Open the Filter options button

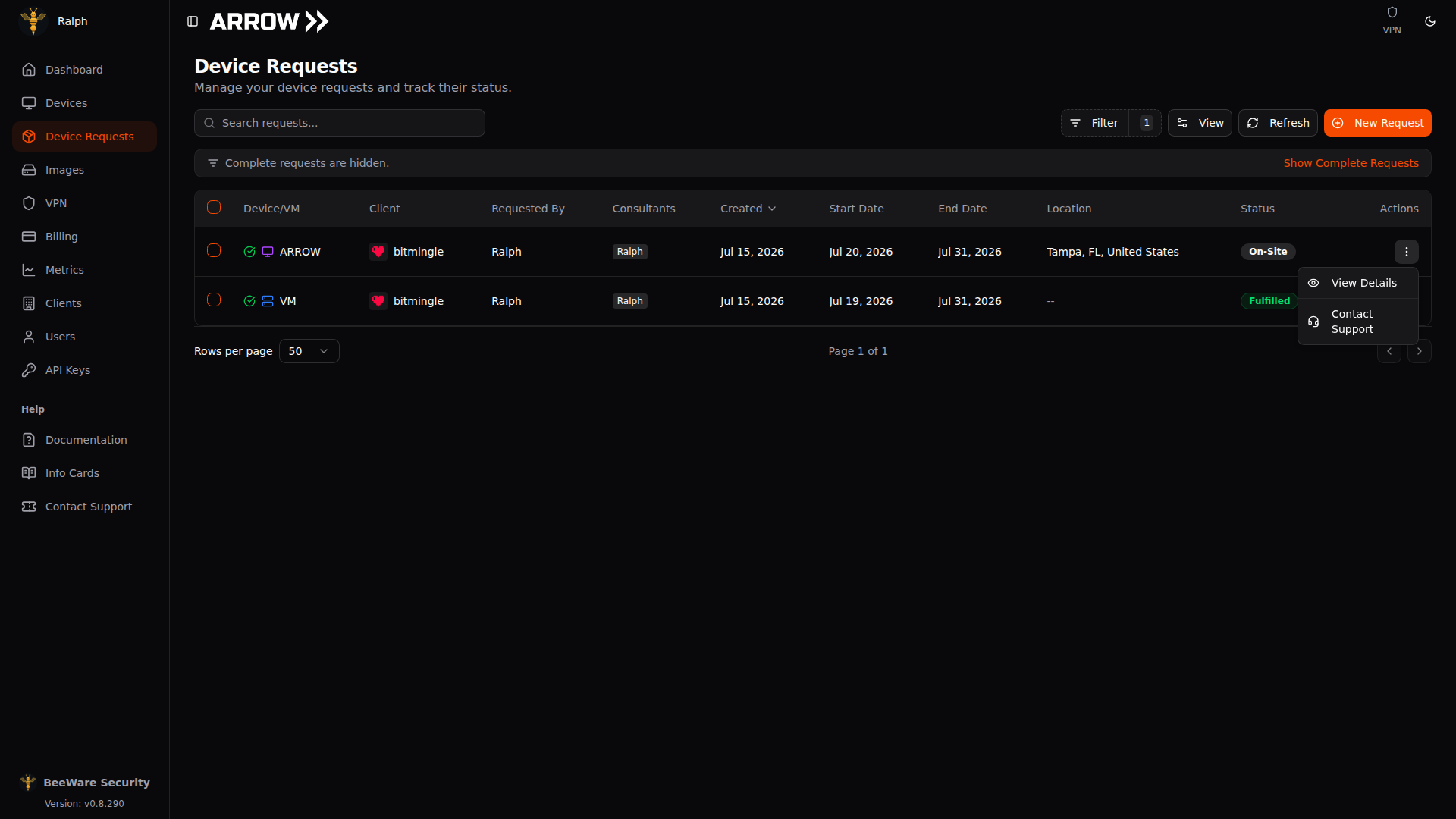coord(1094,123)
